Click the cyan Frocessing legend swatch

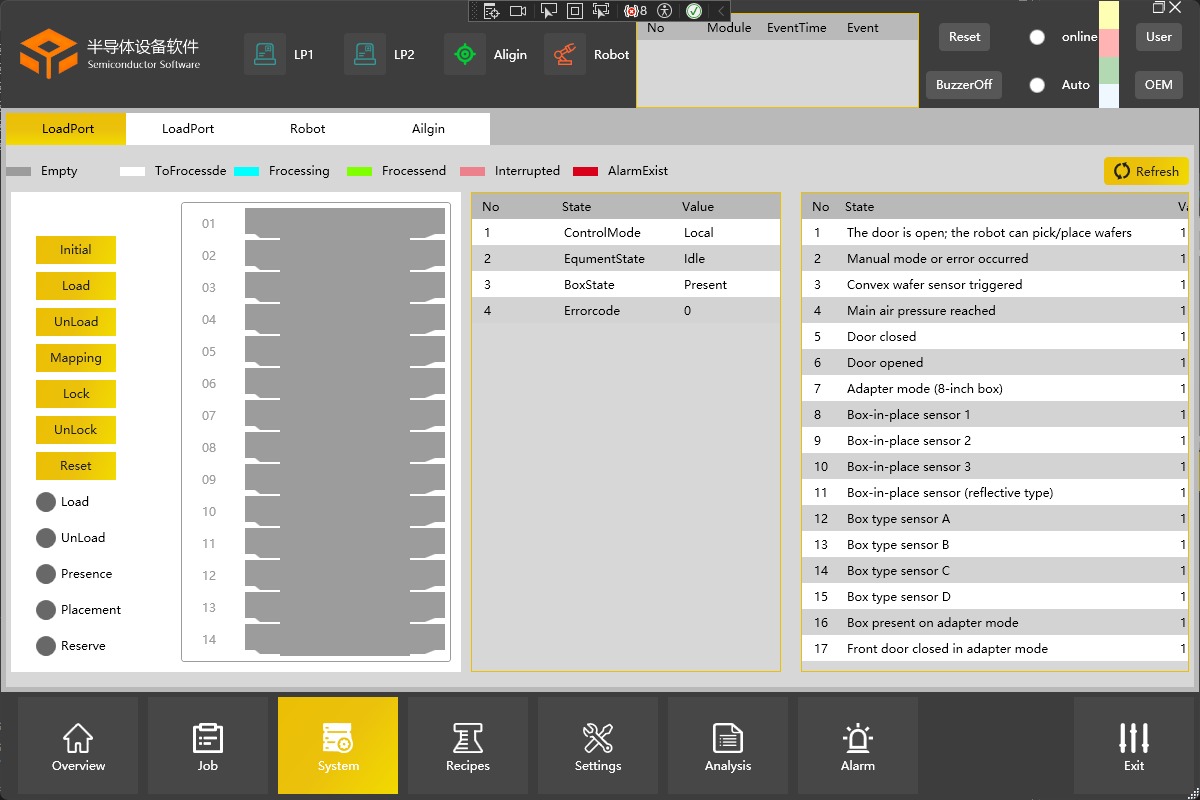coord(246,171)
